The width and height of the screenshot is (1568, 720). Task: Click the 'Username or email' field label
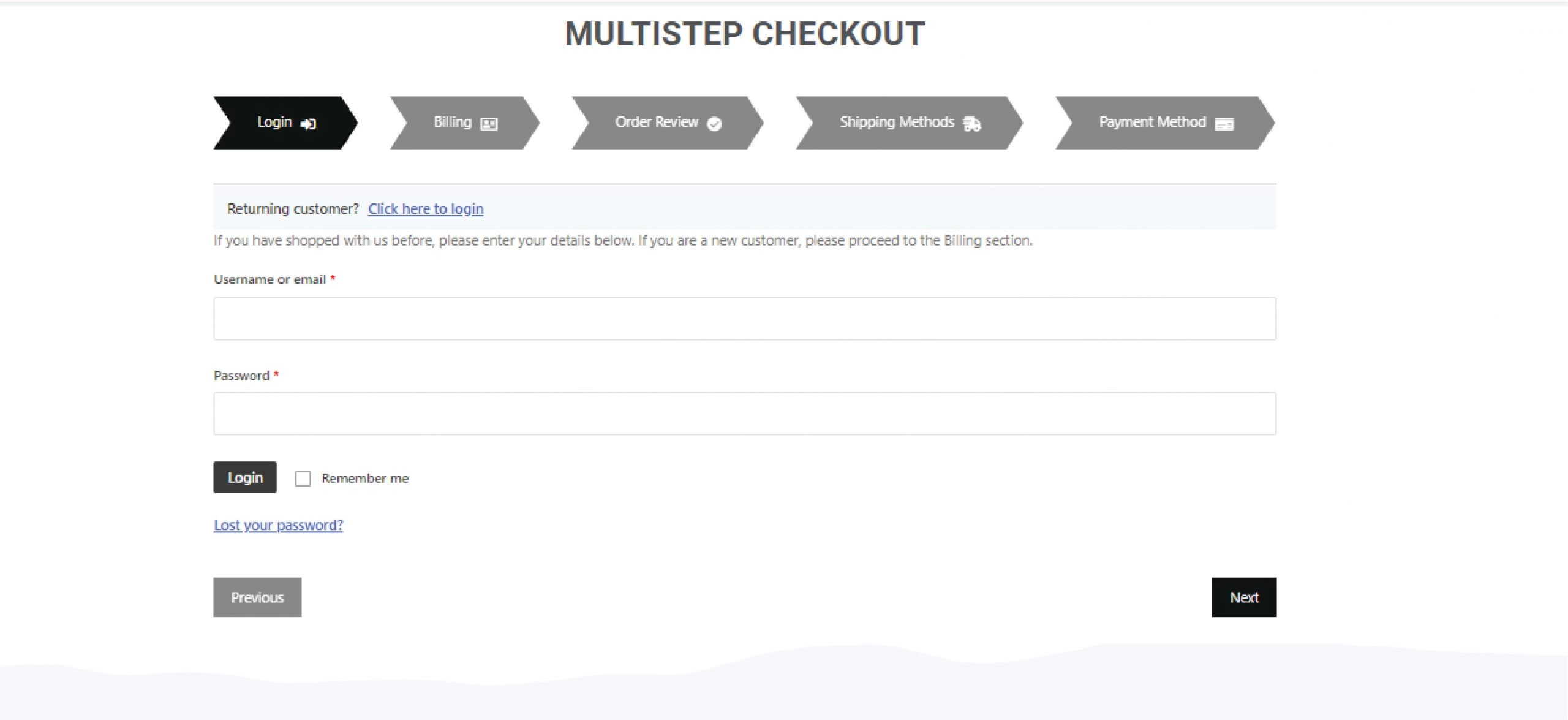click(x=269, y=279)
